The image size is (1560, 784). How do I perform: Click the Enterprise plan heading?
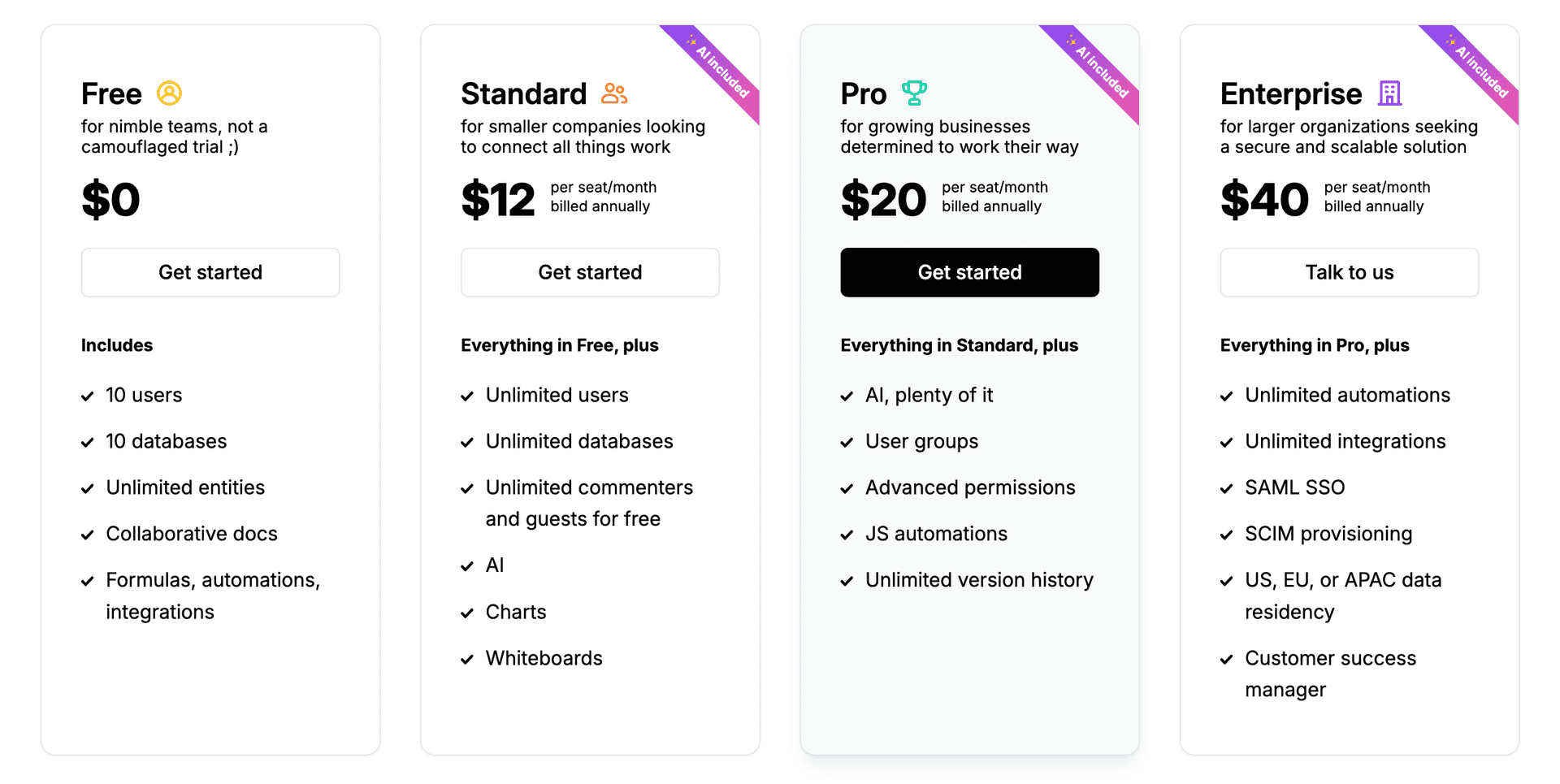(x=1290, y=94)
